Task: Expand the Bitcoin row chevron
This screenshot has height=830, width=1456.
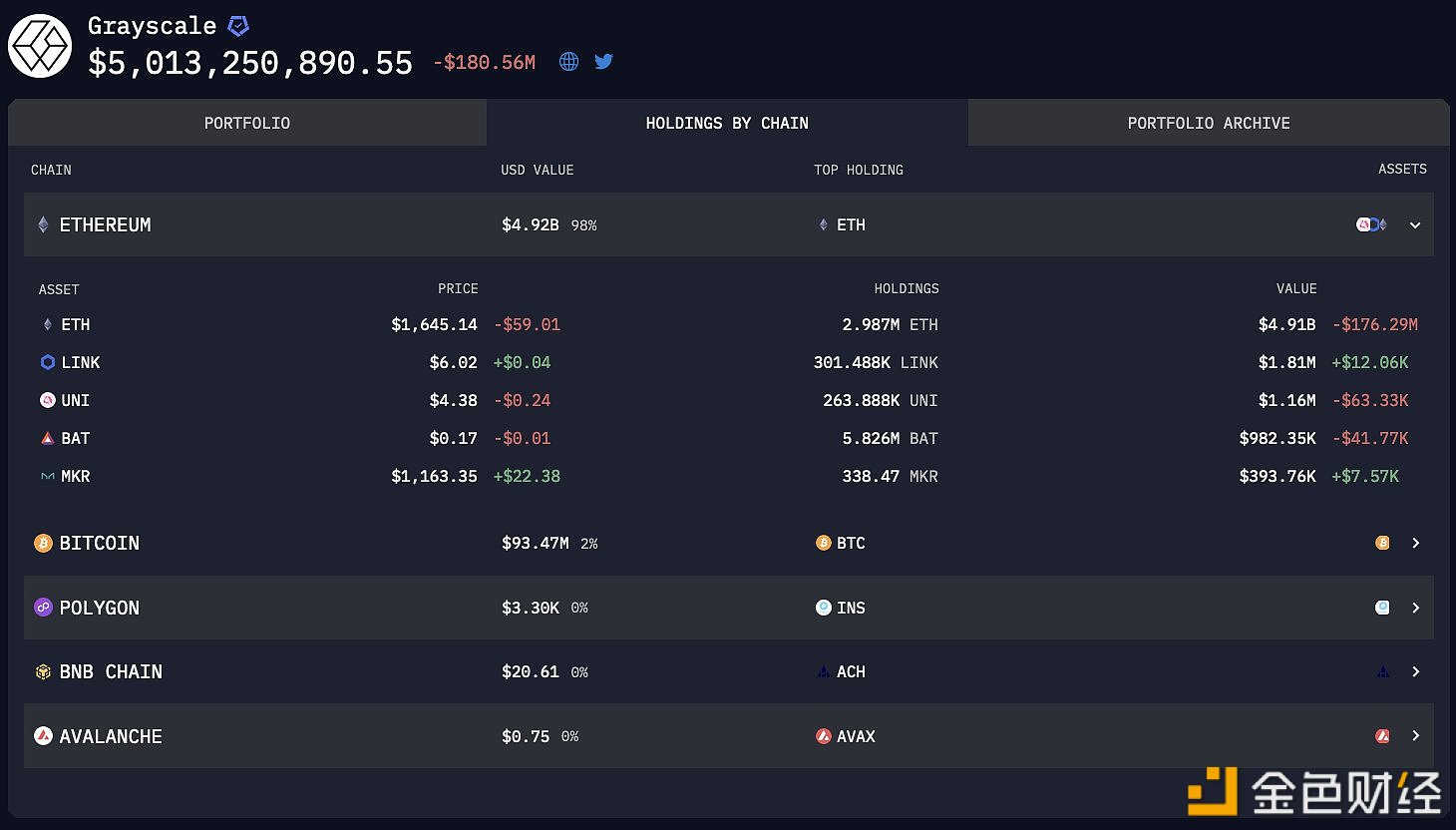Action: click(x=1415, y=543)
